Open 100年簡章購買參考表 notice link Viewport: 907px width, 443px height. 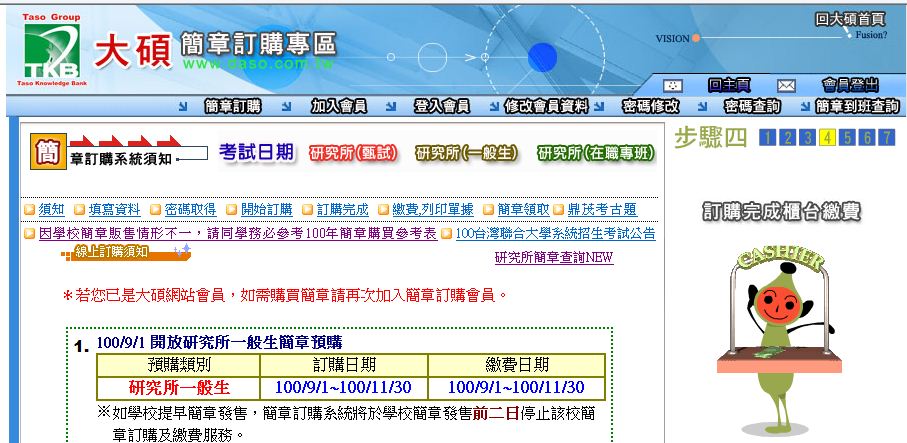pyautogui.click(x=238, y=234)
